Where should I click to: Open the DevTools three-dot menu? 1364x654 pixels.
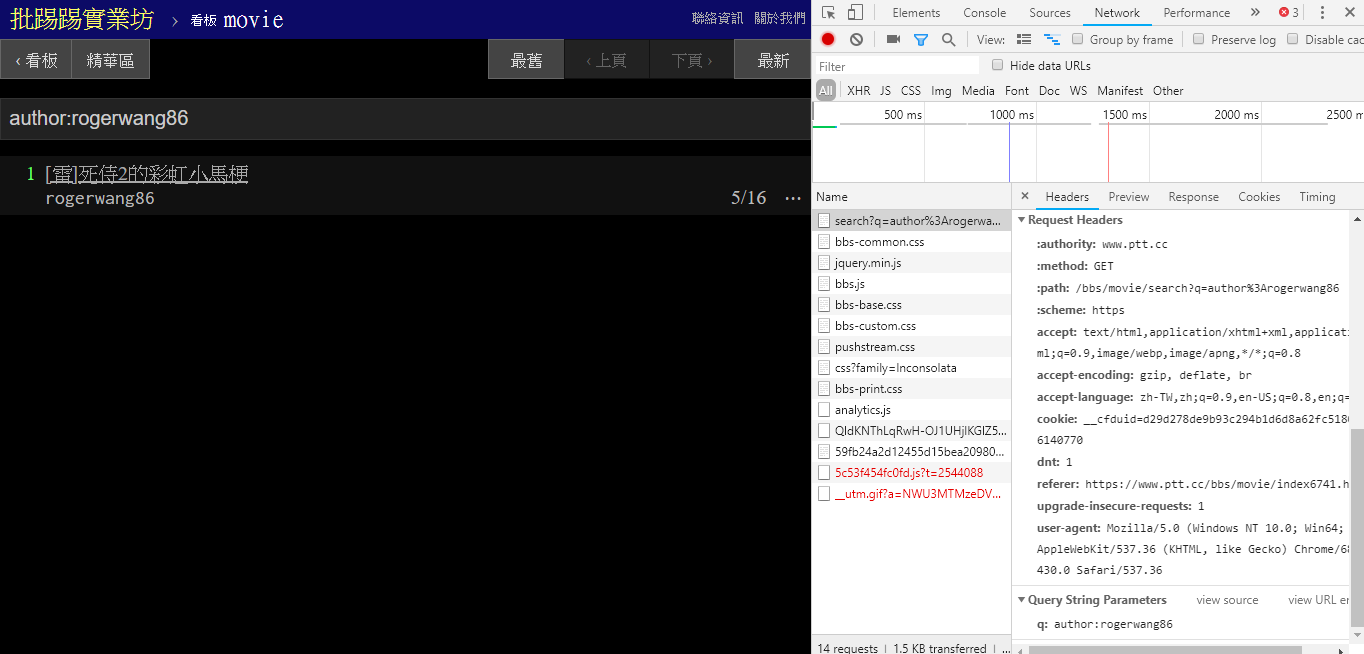(x=1322, y=12)
